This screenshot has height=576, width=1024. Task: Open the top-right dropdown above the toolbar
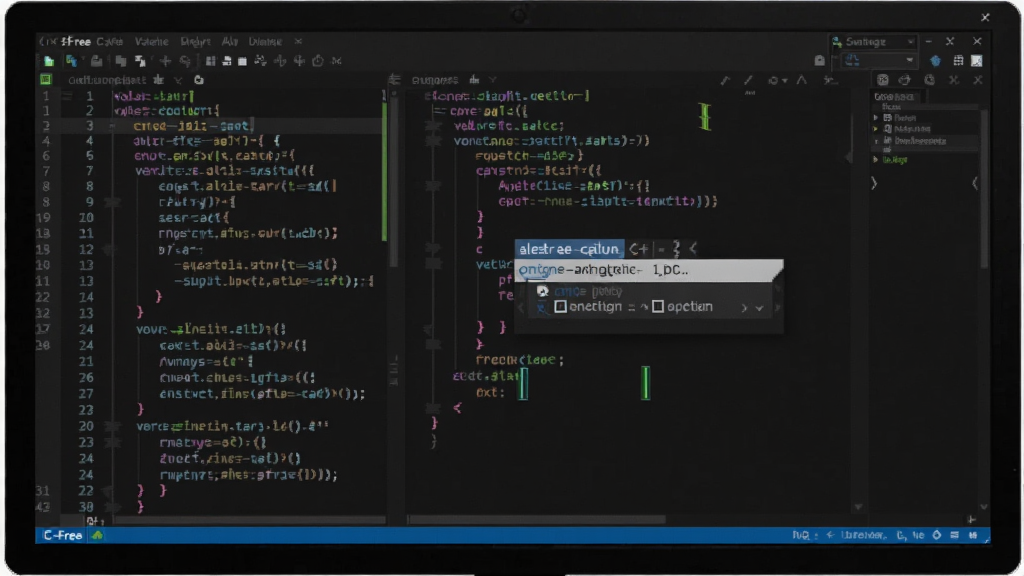click(874, 42)
